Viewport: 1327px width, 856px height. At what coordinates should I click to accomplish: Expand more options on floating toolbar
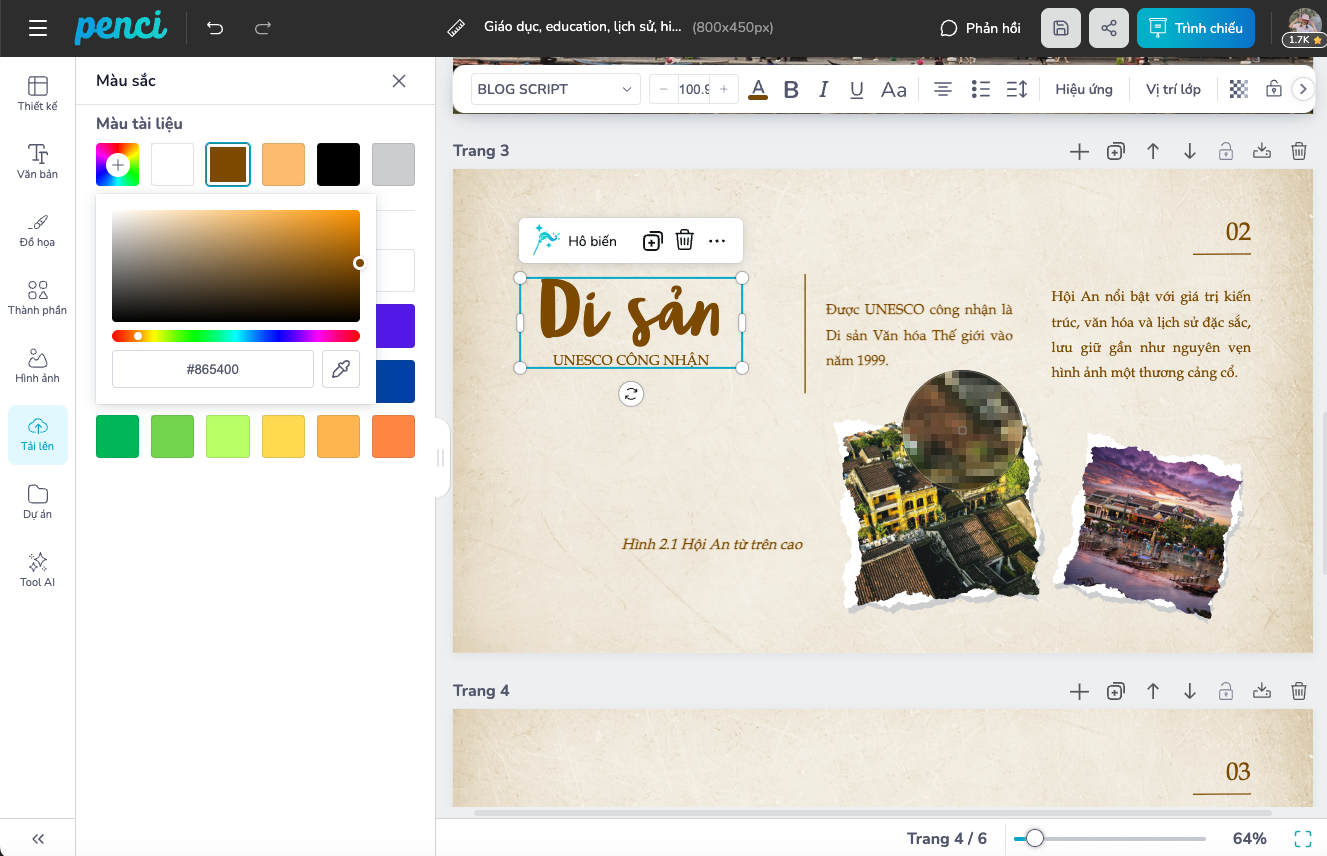[x=717, y=240]
